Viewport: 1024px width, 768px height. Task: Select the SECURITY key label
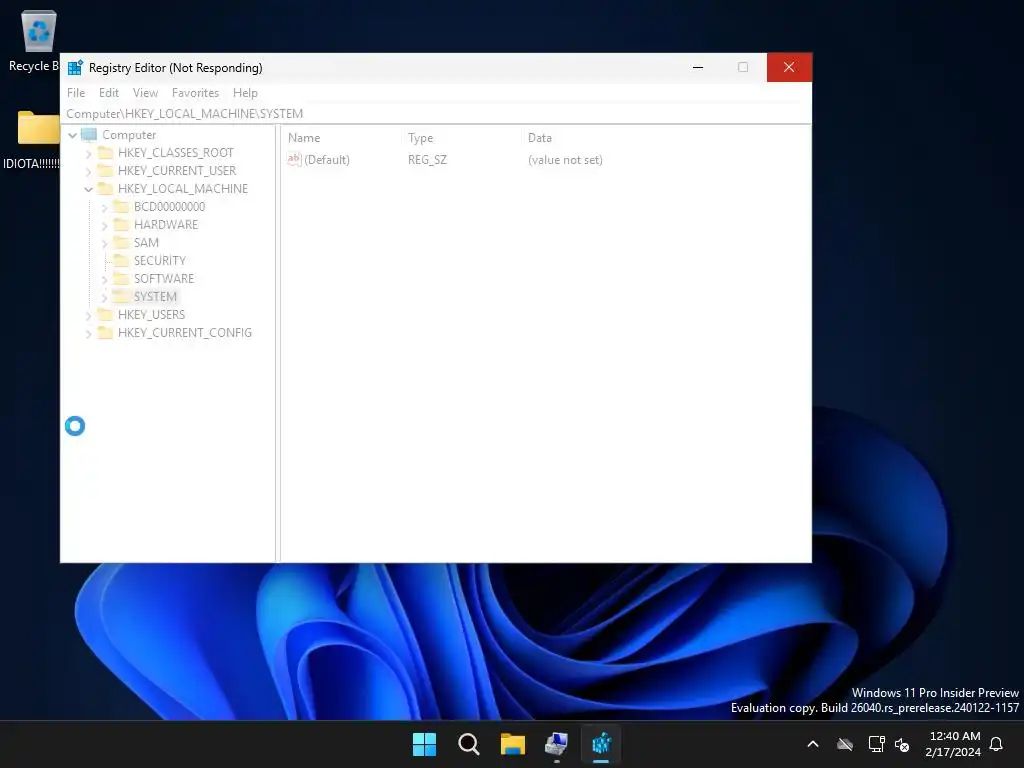[160, 261]
